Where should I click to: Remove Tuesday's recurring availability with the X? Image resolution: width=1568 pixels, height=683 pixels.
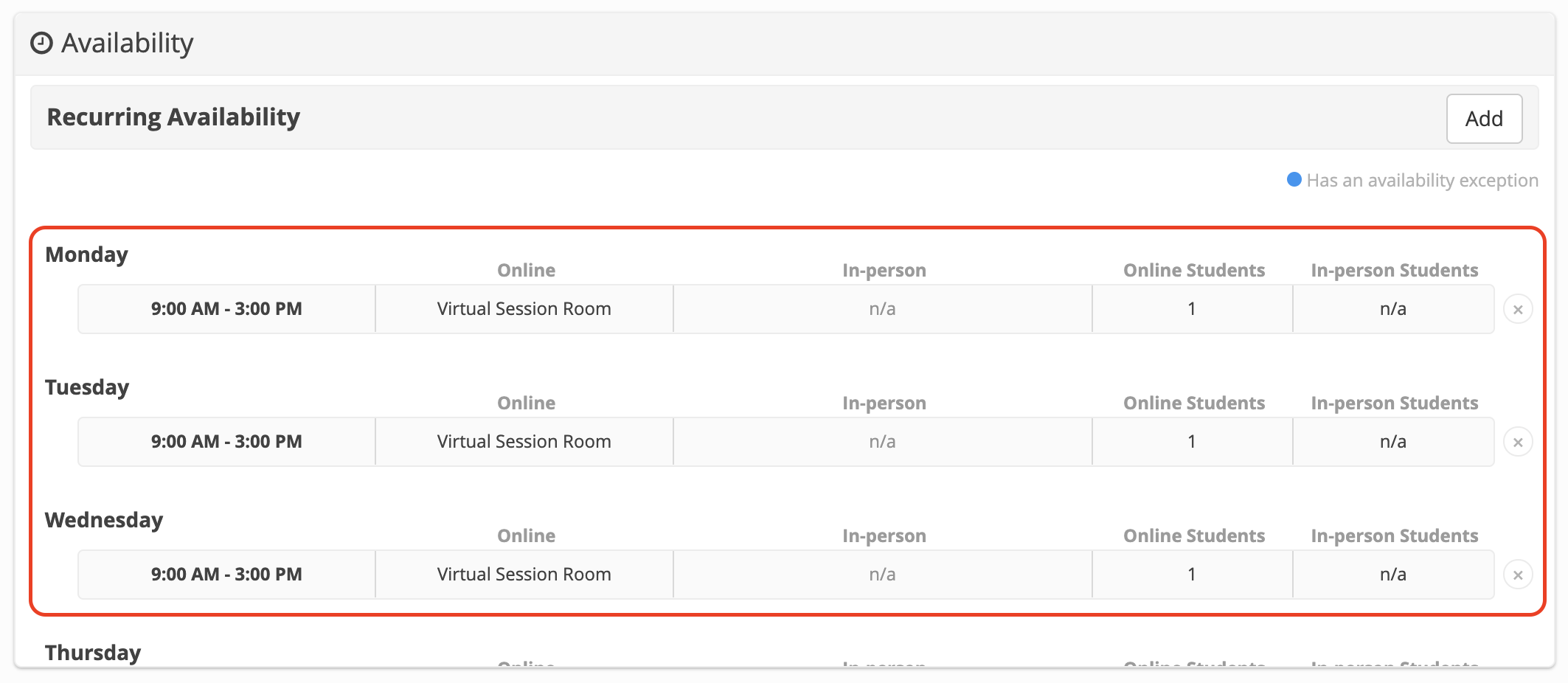[1519, 442]
